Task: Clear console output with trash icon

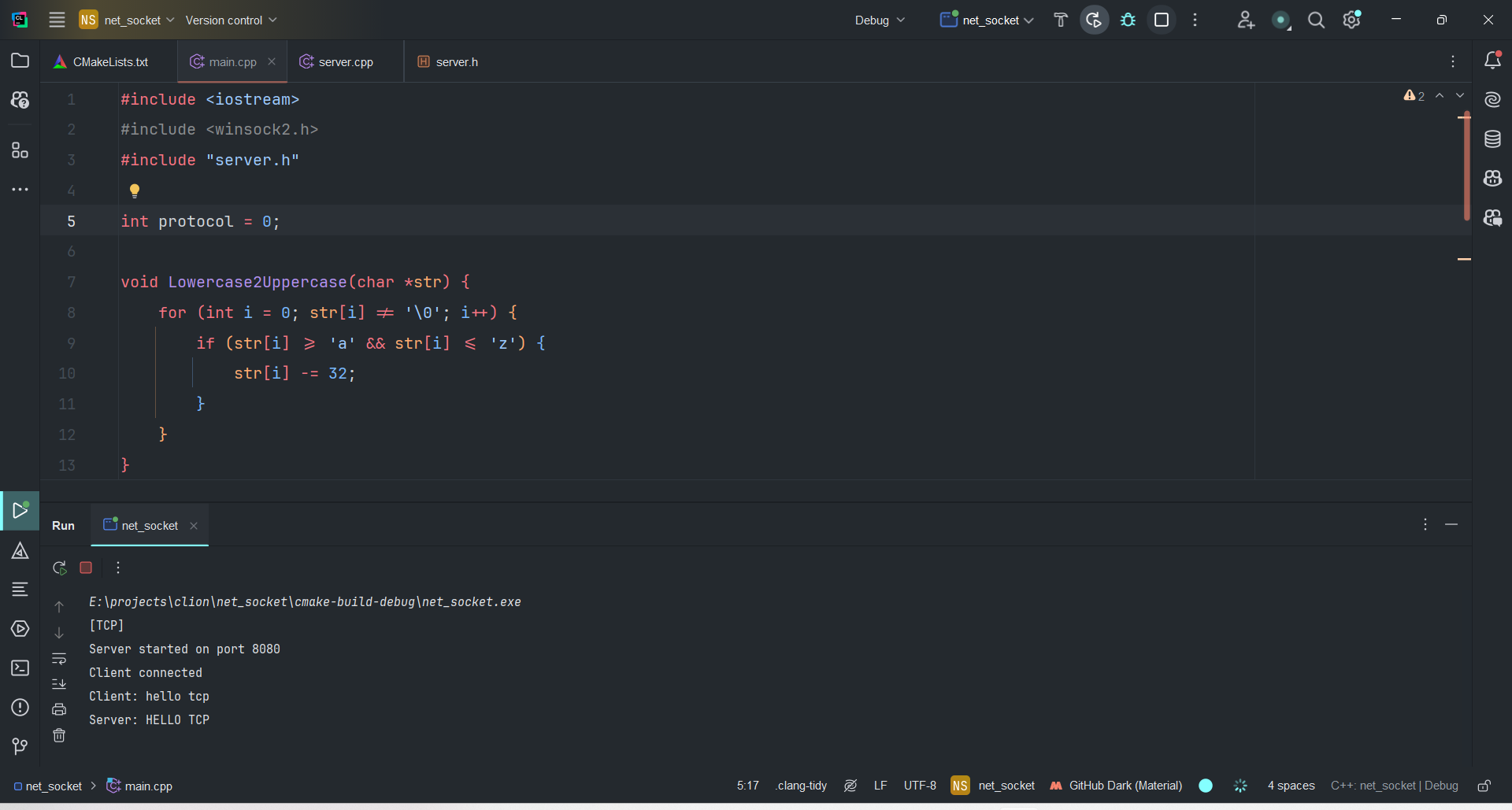Action: pyautogui.click(x=59, y=735)
